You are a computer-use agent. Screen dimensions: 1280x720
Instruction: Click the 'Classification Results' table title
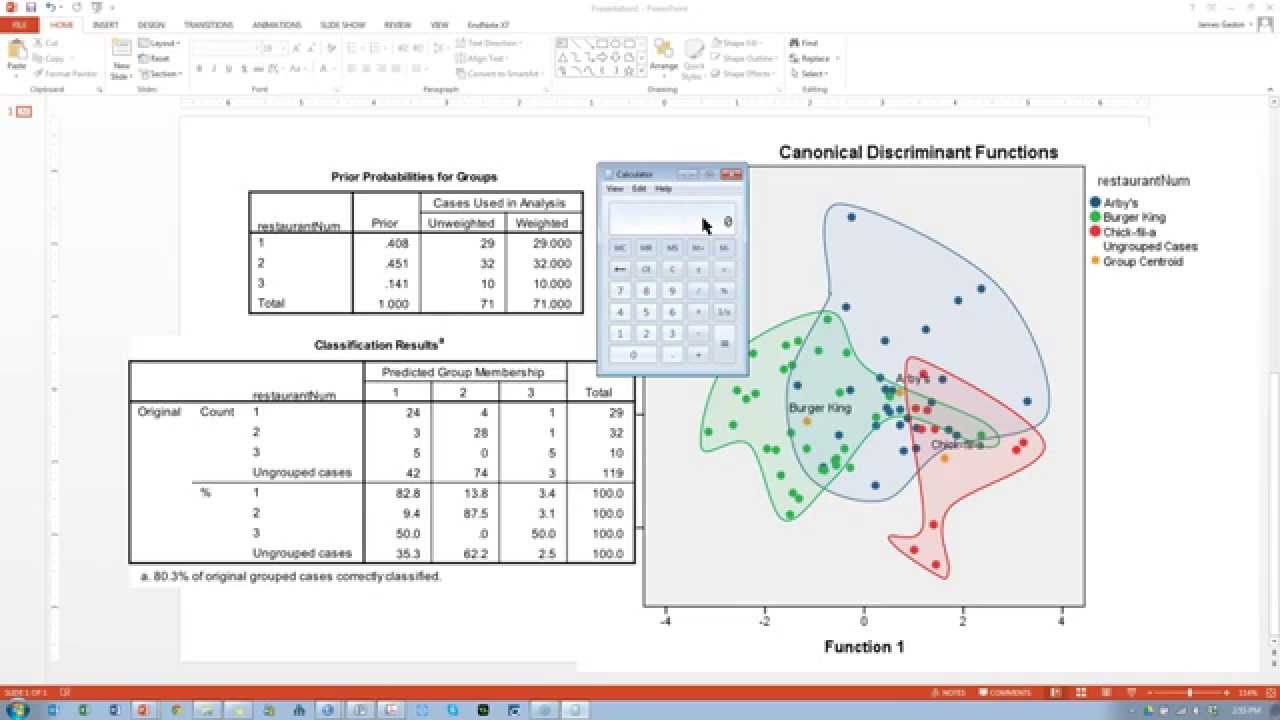[x=379, y=345]
